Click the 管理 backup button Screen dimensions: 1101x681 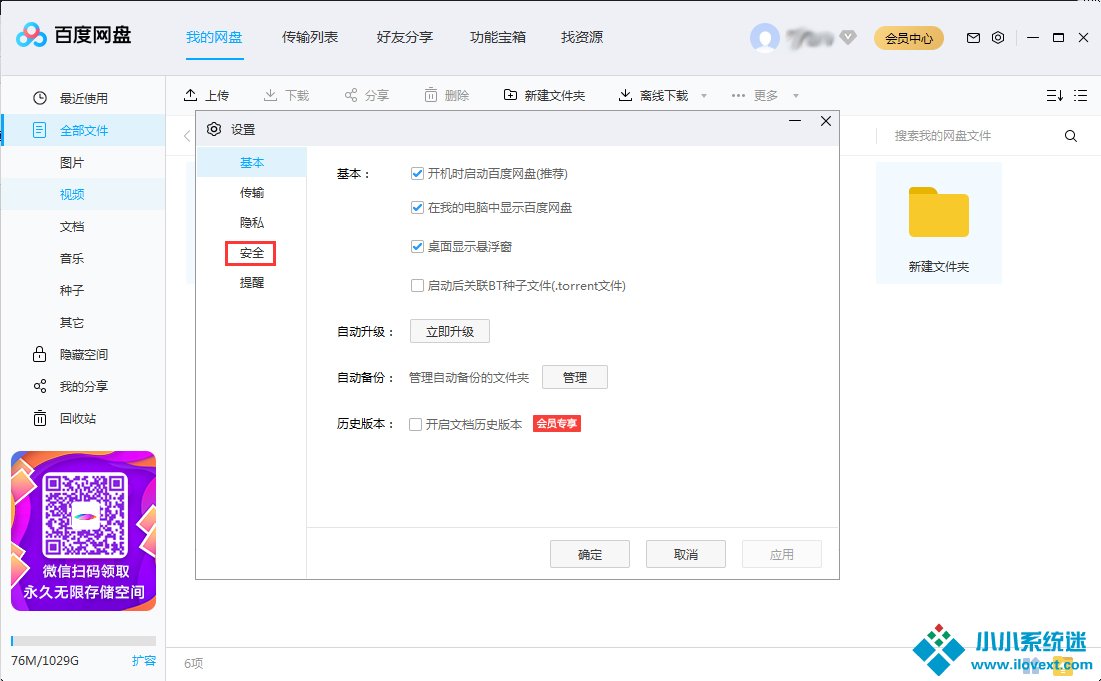tap(575, 378)
